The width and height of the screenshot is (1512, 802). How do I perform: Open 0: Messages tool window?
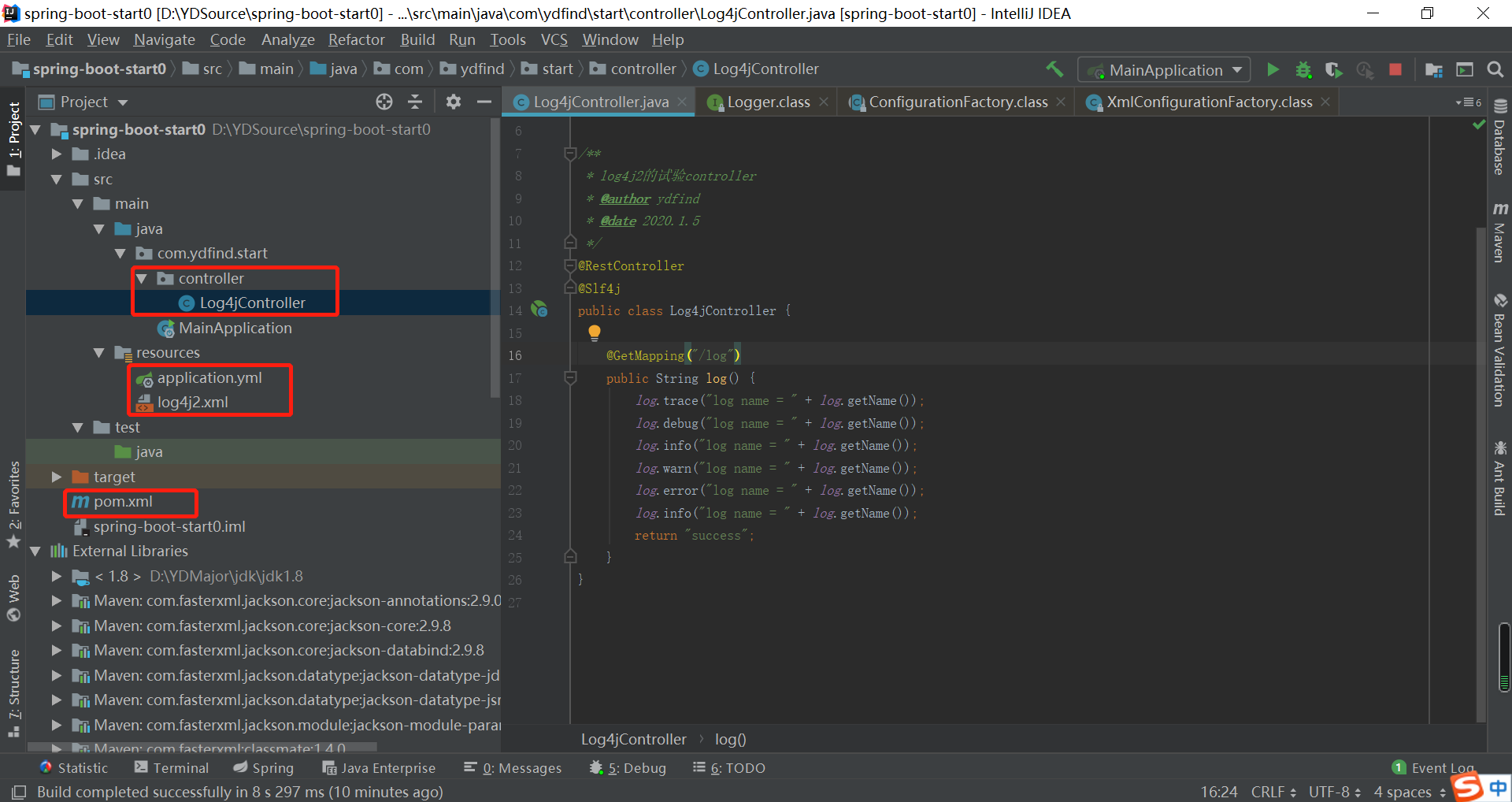(513, 767)
